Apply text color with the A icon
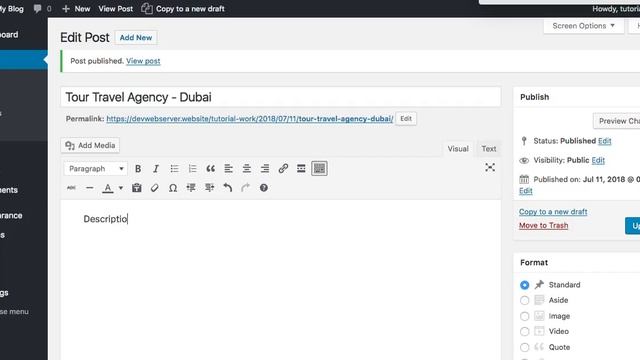Screen dimensions: 640x360 (x=108, y=188)
